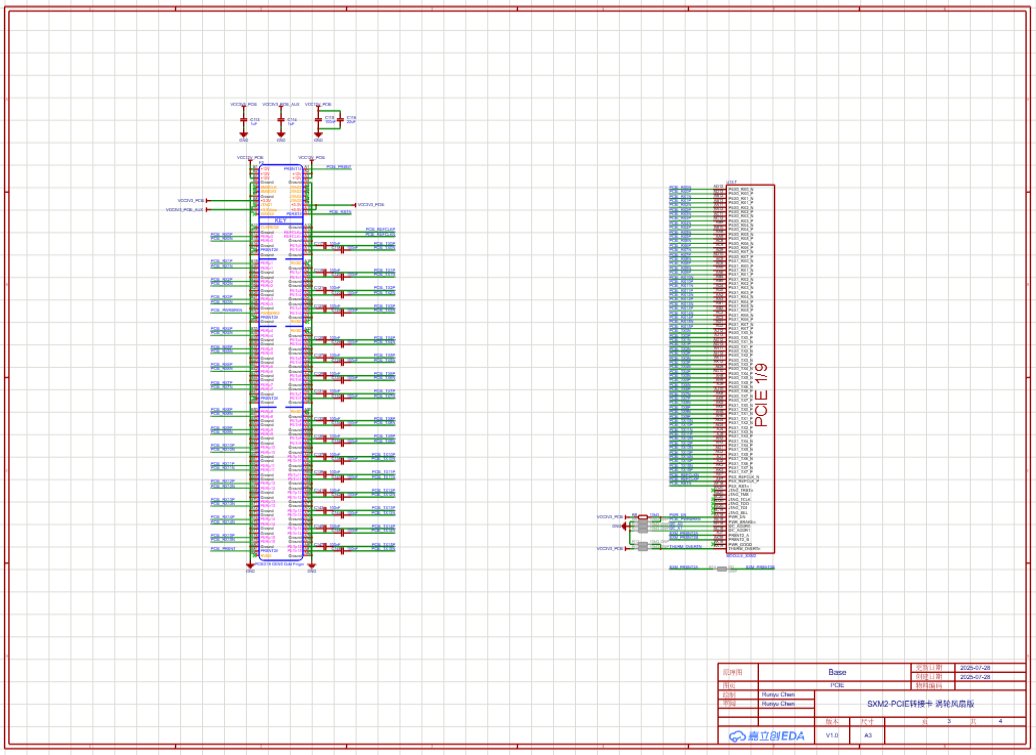The image size is (1036, 755).
Task: Click the JLC EDA cloud logo
Action: [x=766, y=736]
